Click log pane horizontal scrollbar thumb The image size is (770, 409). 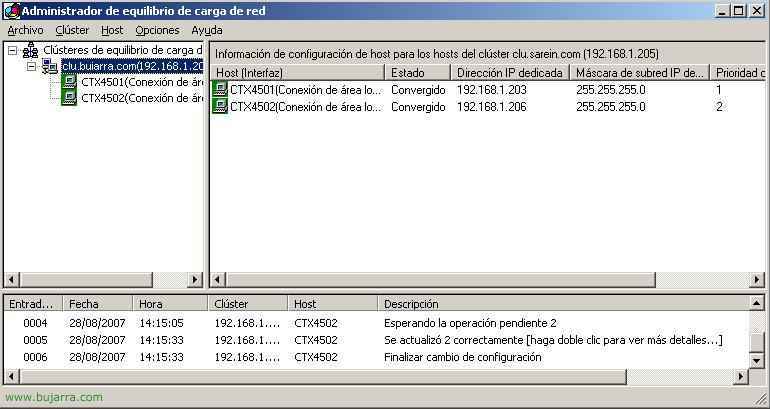click(323, 377)
